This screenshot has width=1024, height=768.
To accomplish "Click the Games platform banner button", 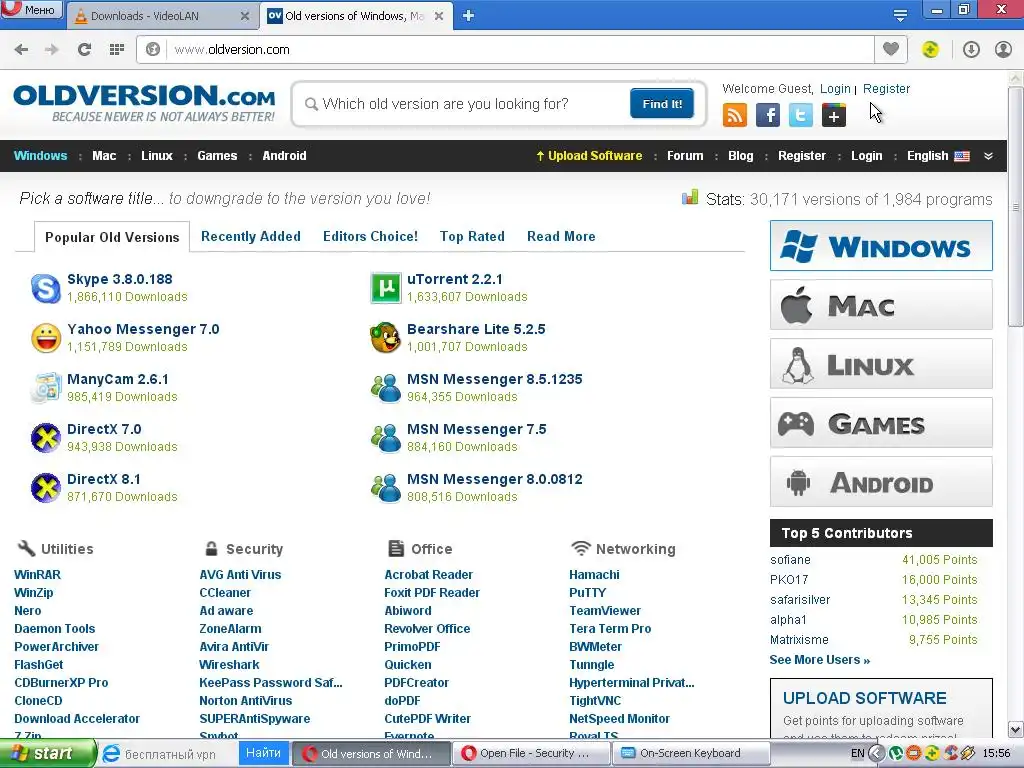I will pyautogui.click(x=881, y=423).
